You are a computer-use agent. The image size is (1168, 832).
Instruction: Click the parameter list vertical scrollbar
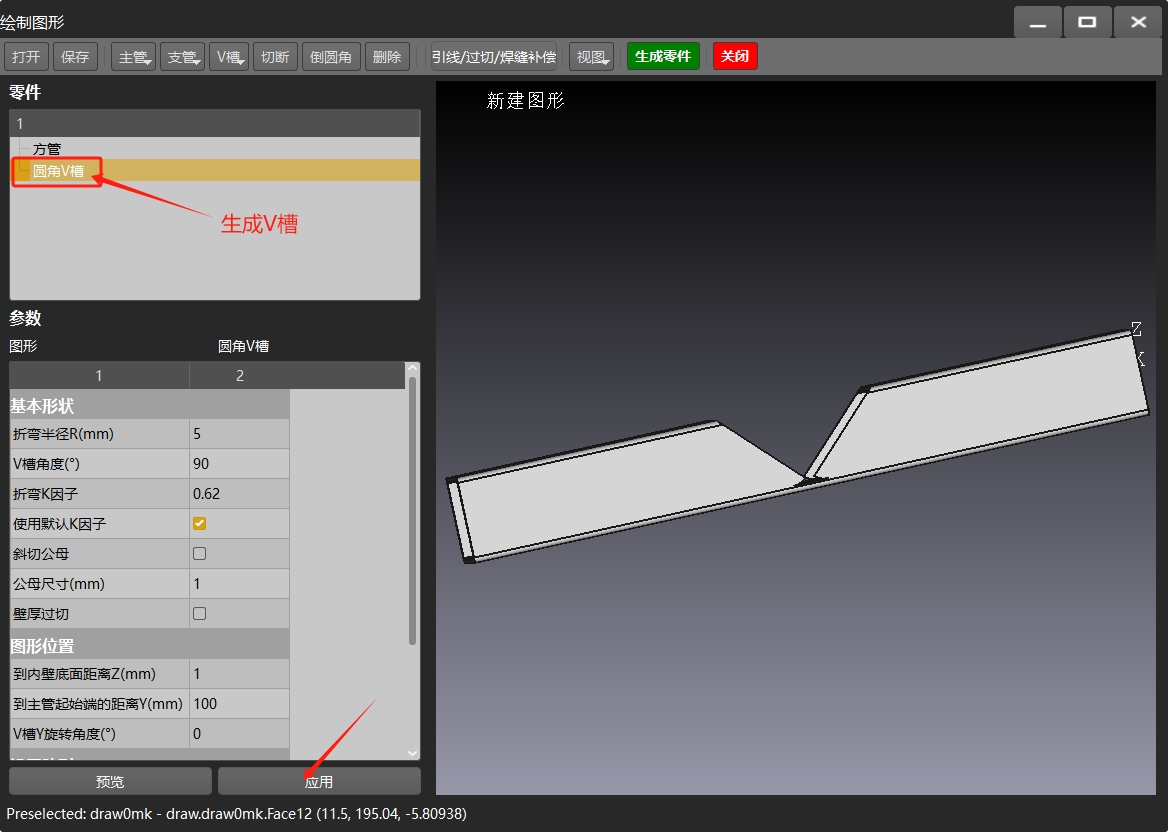pos(413,510)
